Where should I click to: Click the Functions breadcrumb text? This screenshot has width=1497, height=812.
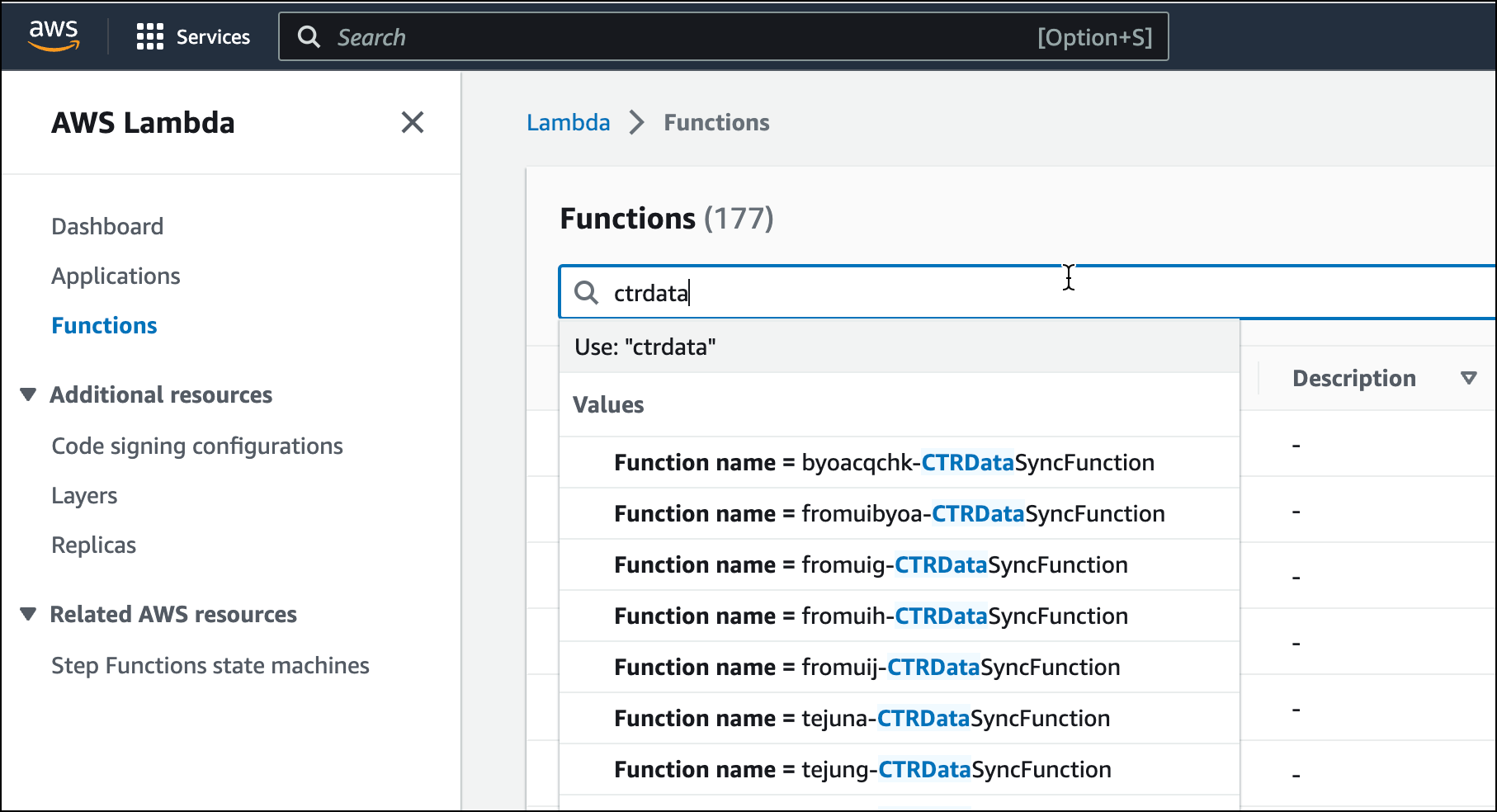[x=716, y=123]
